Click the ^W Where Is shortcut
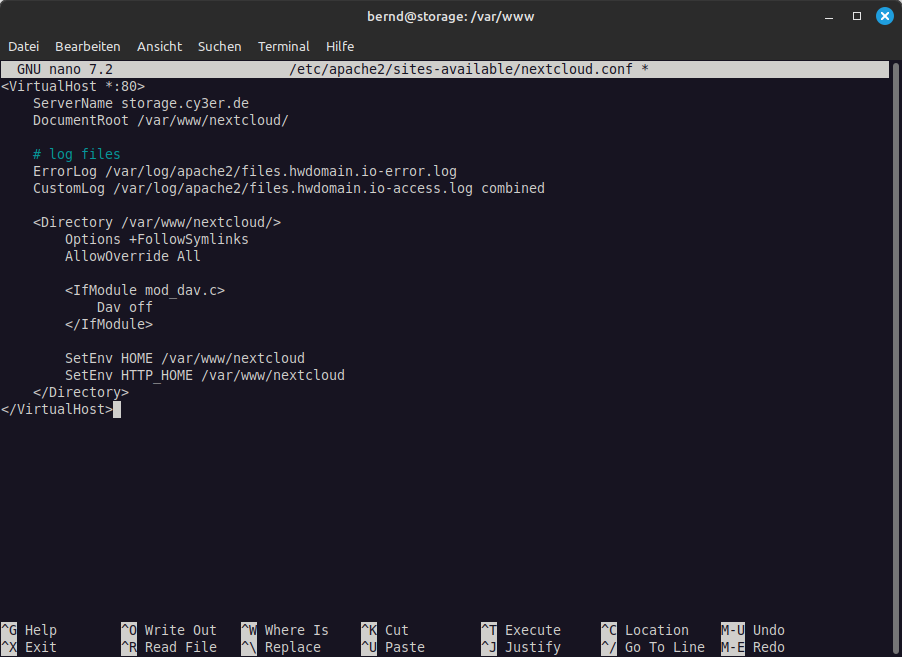The height and width of the screenshot is (657, 902). point(285,630)
